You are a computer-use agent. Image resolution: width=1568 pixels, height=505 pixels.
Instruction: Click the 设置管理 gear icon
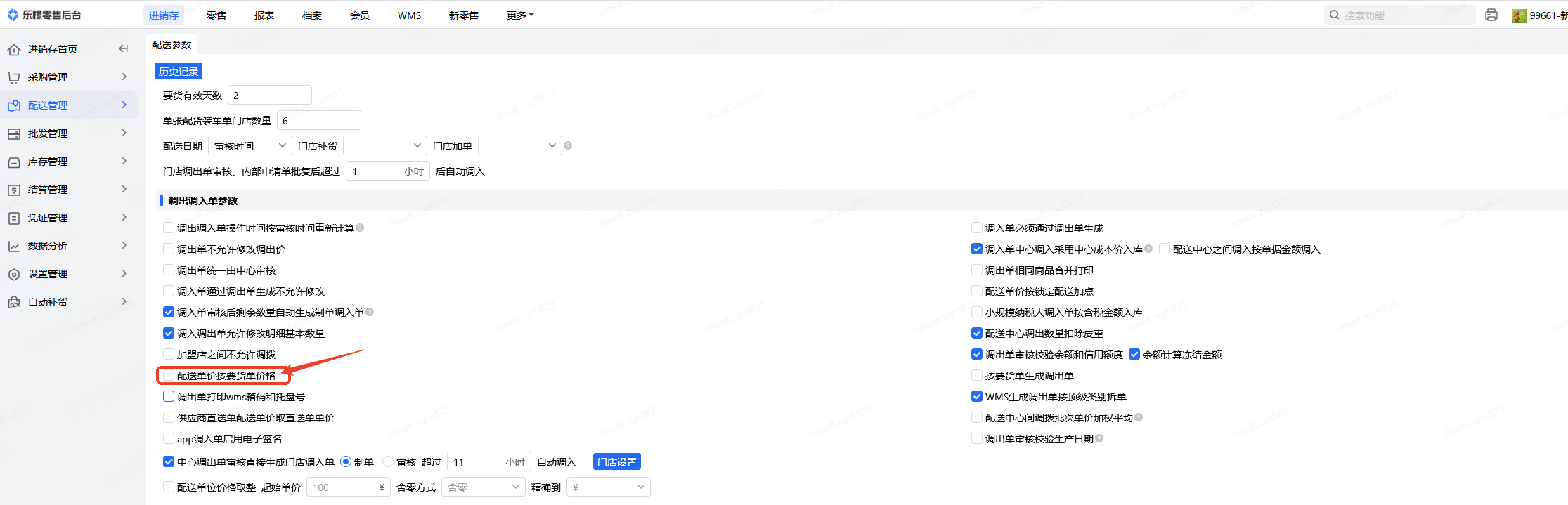[14, 274]
